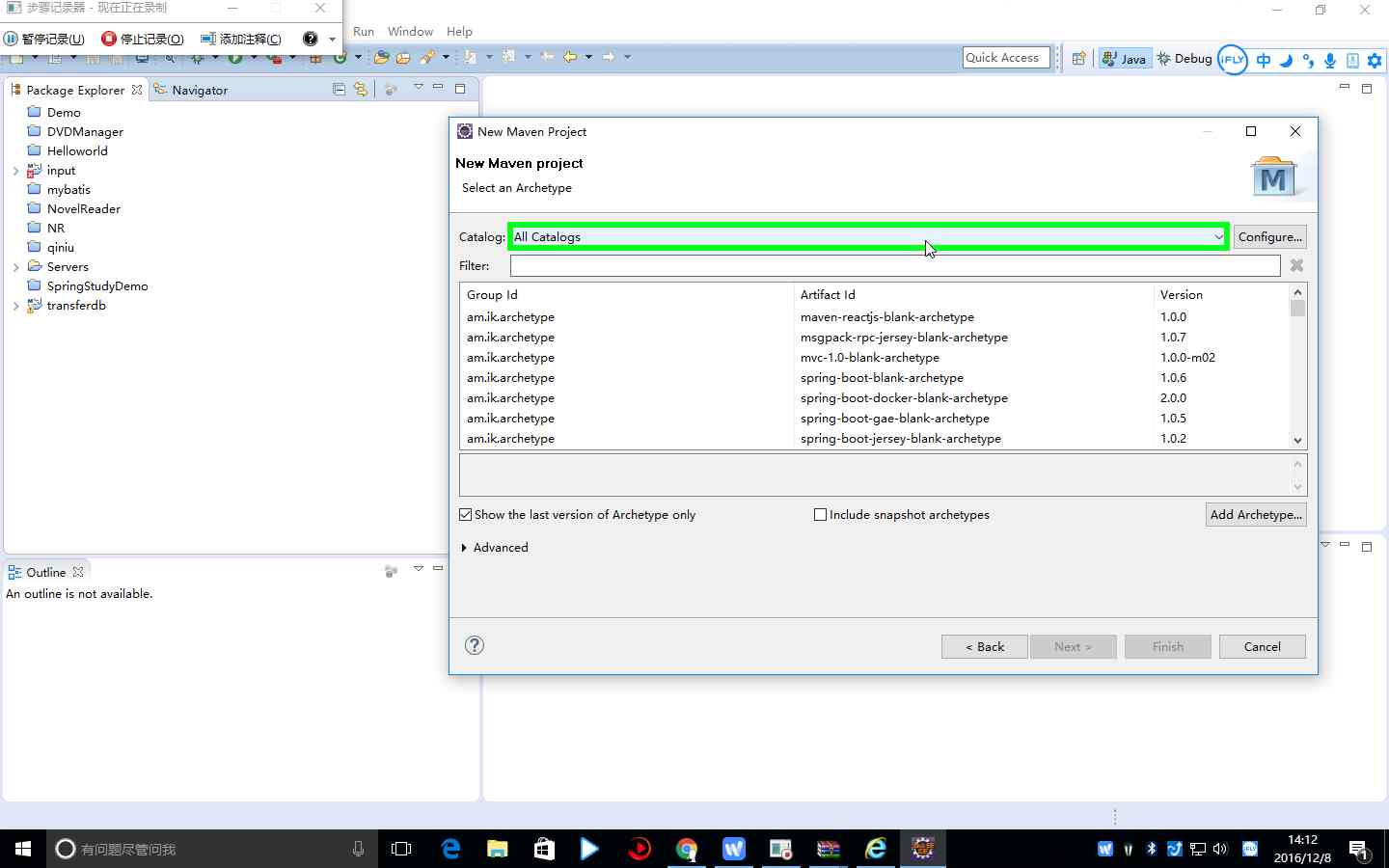This screenshot has height=868, width=1389.
Task: Expand the input project node
Action: click(16, 171)
